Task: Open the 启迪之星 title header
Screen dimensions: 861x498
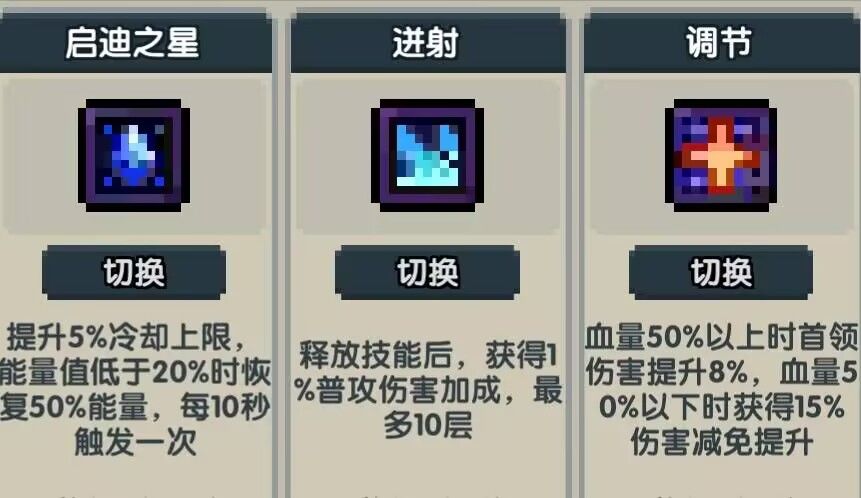Action: click(x=134, y=43)
